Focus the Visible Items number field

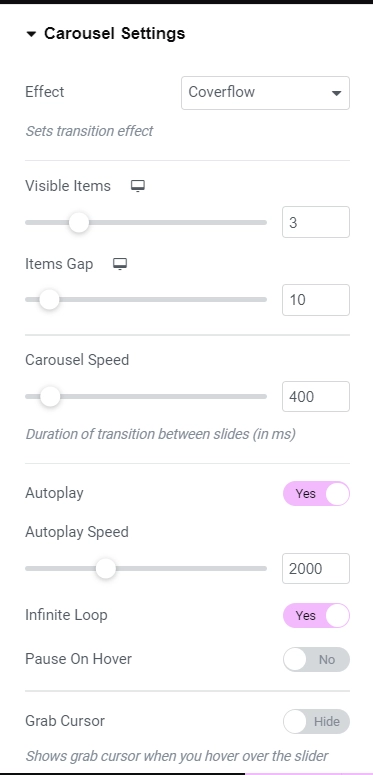tap(316, 222)
